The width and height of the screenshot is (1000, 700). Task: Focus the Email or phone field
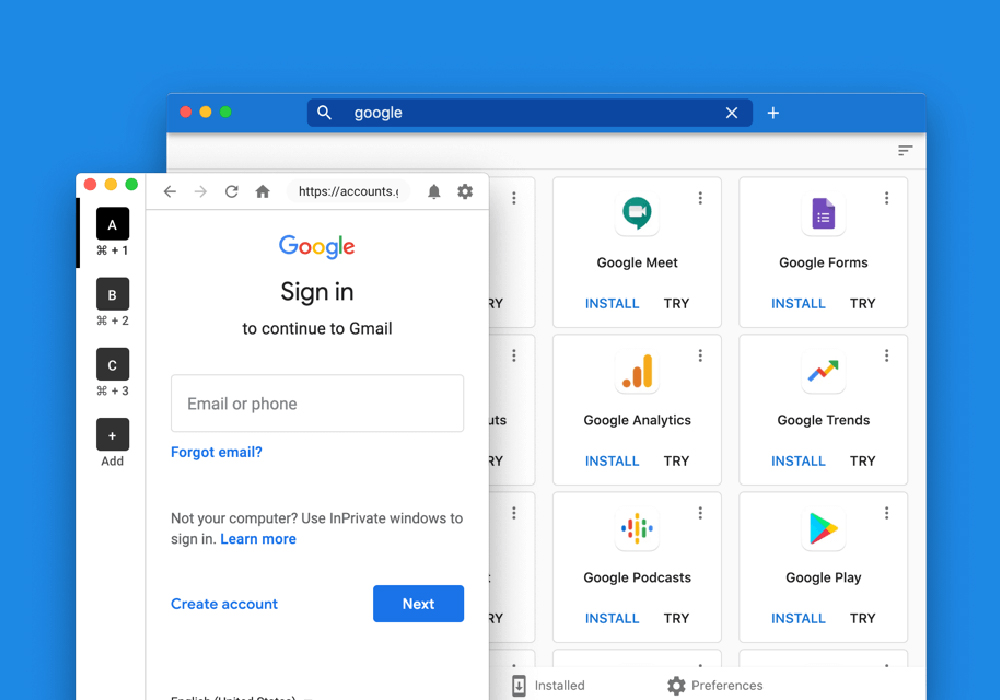tap(317, 404)
